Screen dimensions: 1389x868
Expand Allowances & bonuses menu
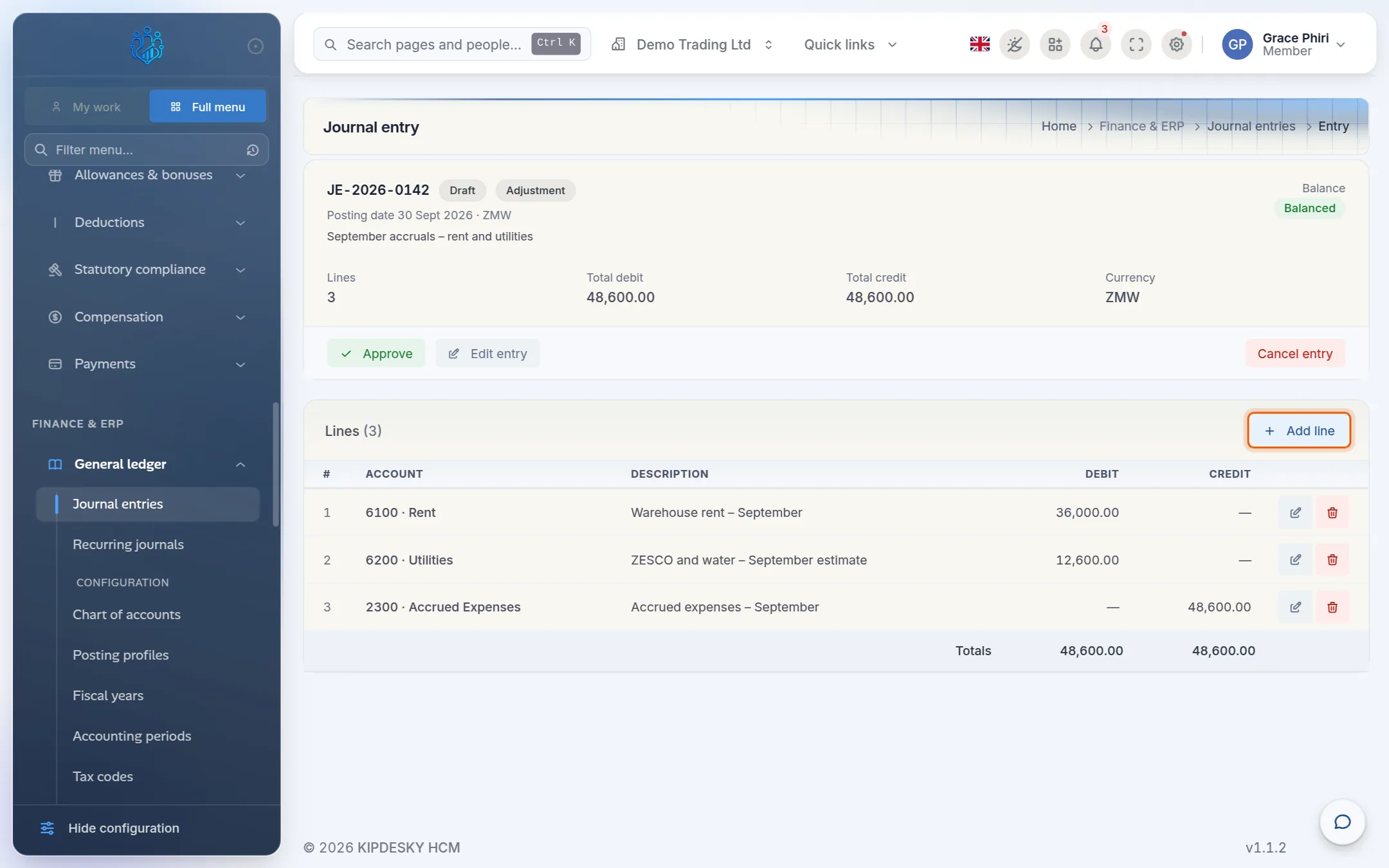click(147, 175)
